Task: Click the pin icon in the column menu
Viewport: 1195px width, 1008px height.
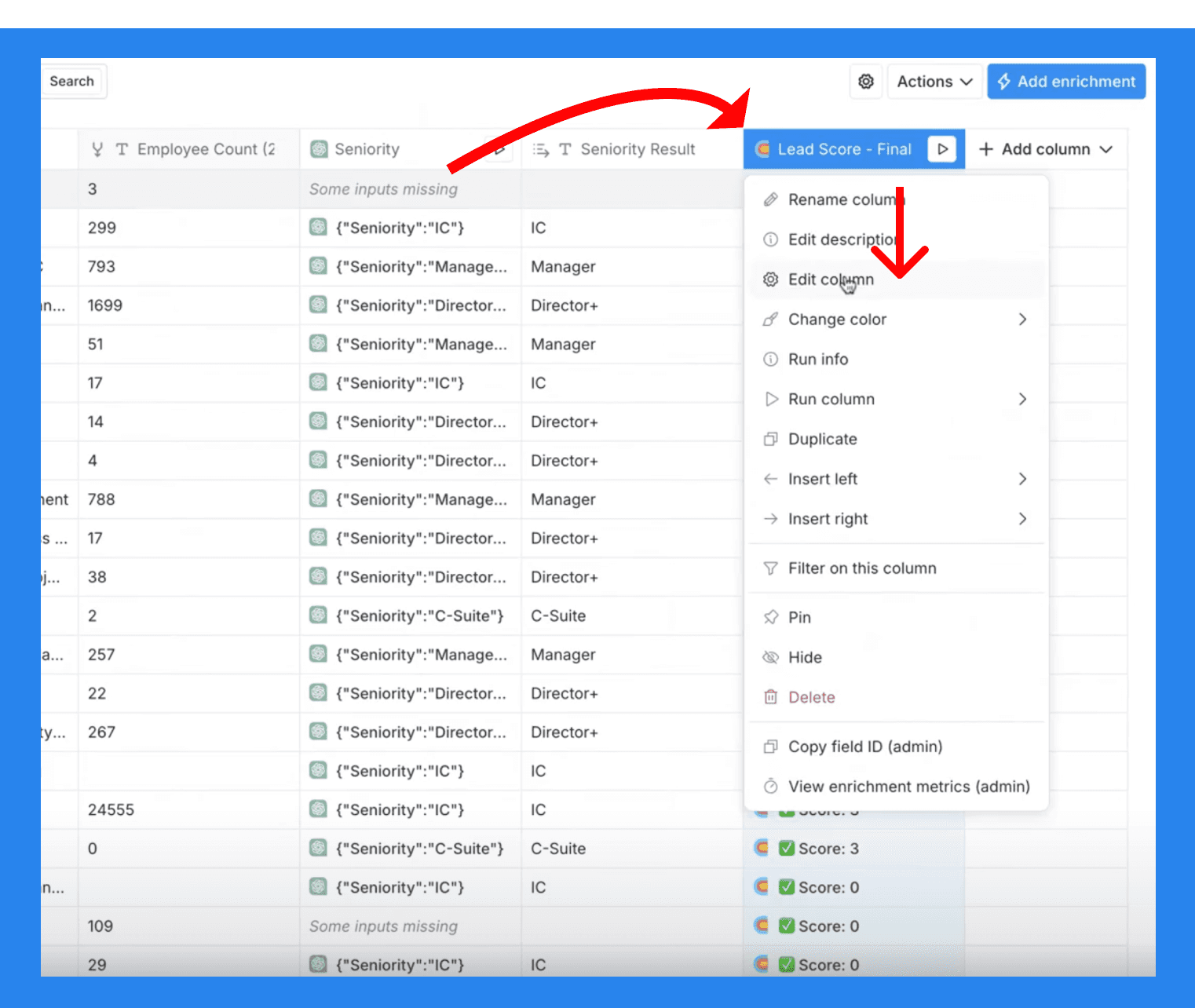Action: pos(771,618)
